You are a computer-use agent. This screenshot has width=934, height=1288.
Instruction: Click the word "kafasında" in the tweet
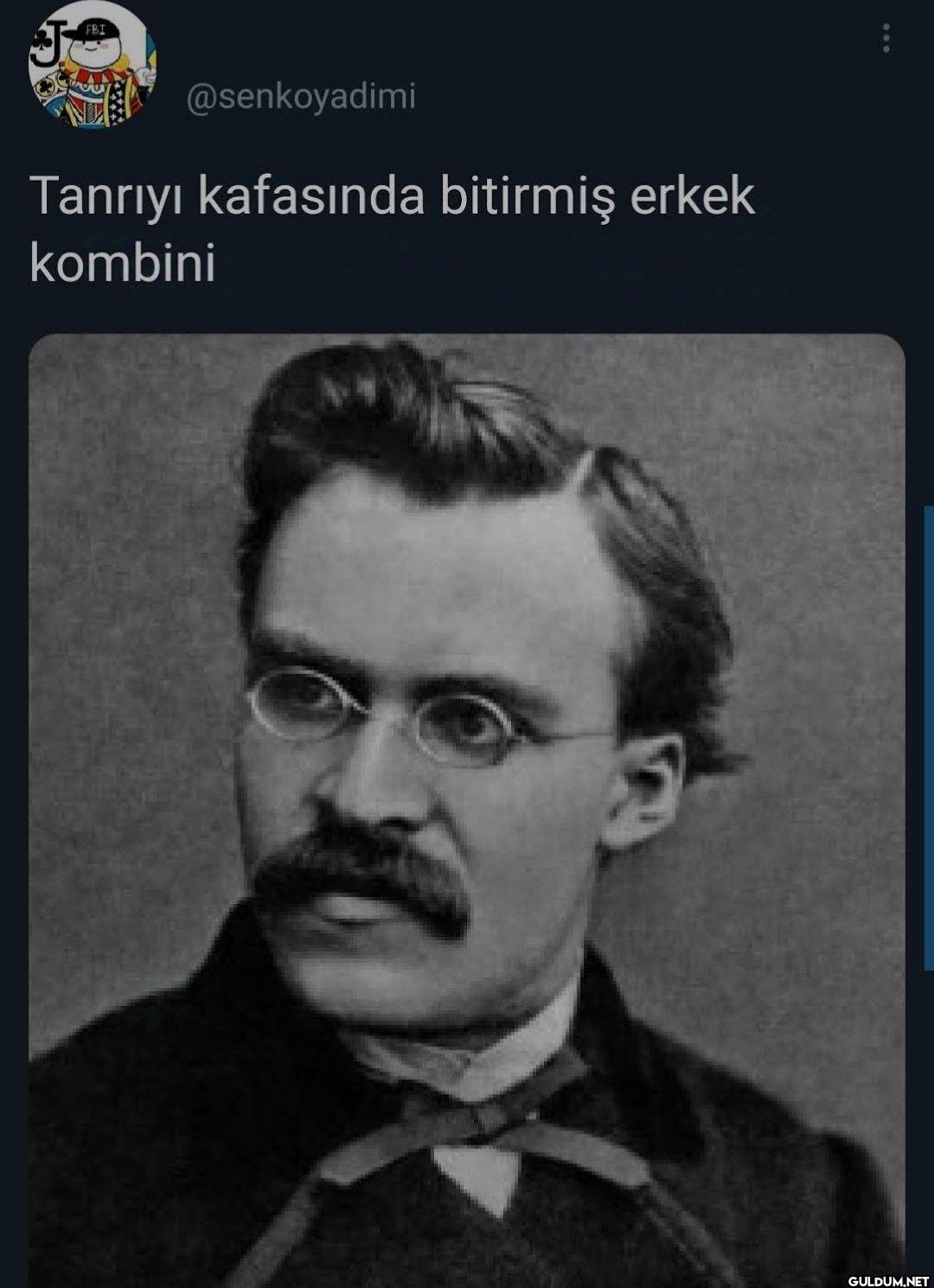click(311, 196)
